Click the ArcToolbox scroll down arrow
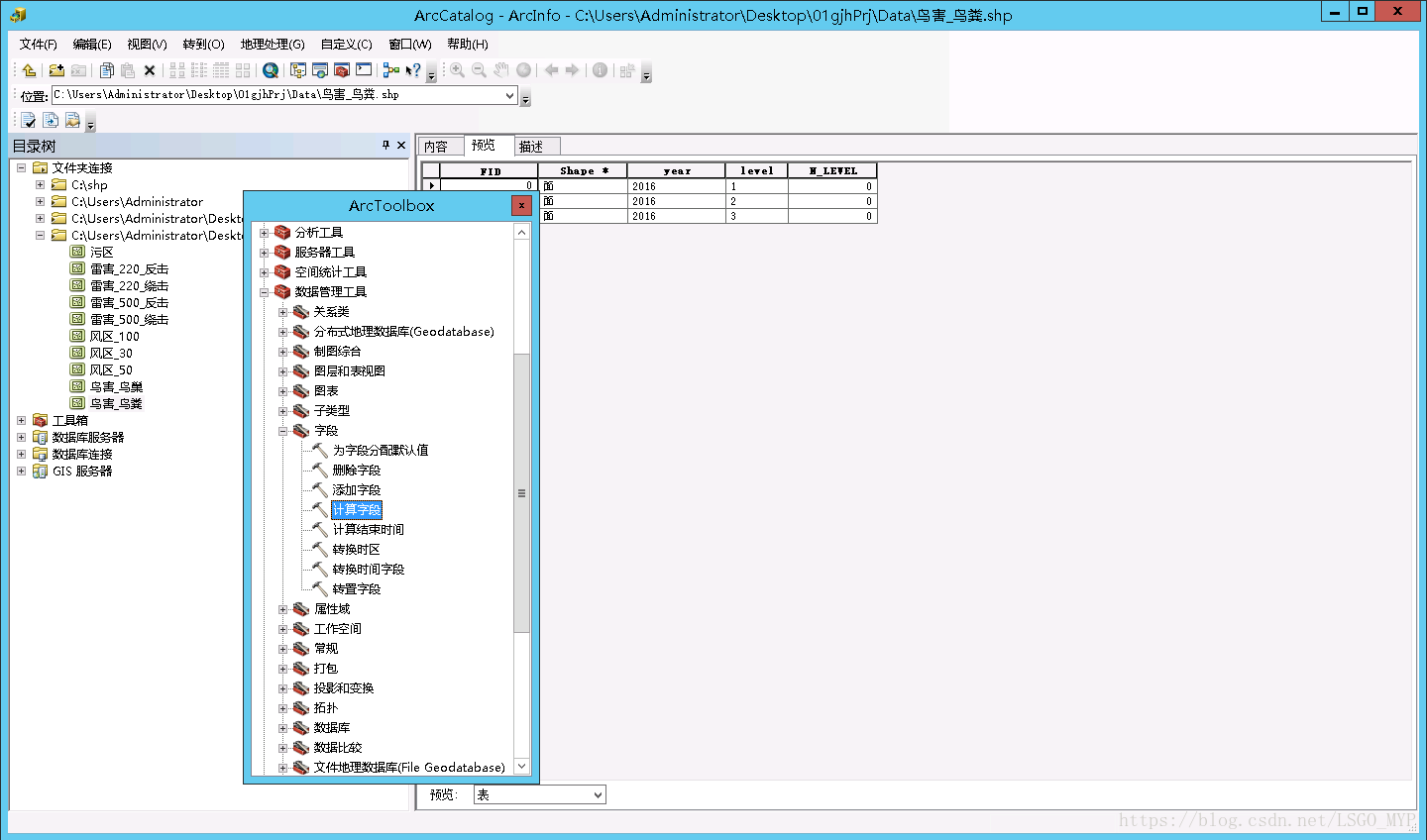The width and height of the screenshot is (1427, 840). pyautogui.click(x=521, y=766)
